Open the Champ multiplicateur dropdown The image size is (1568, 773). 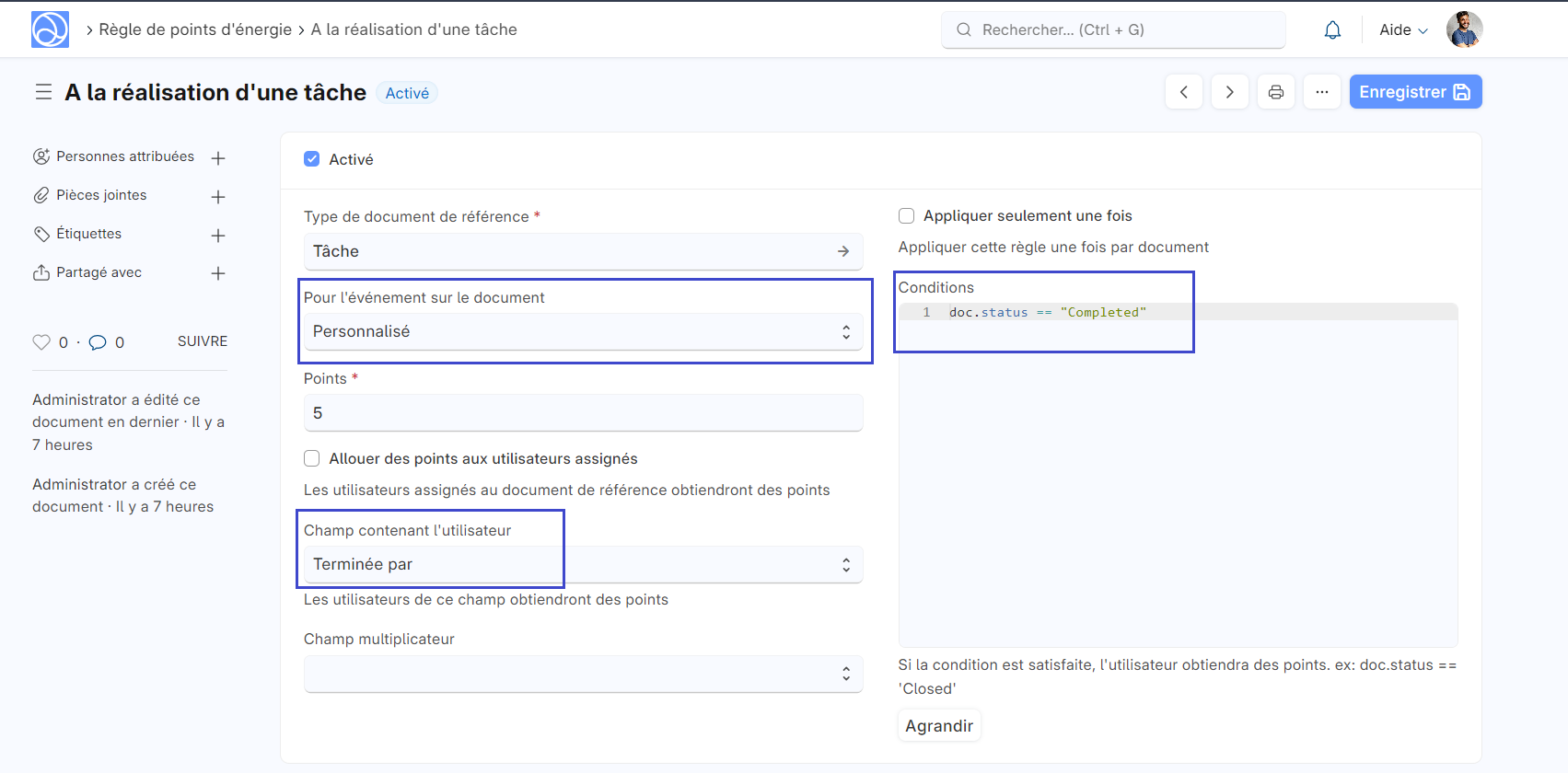click(583, 675)
